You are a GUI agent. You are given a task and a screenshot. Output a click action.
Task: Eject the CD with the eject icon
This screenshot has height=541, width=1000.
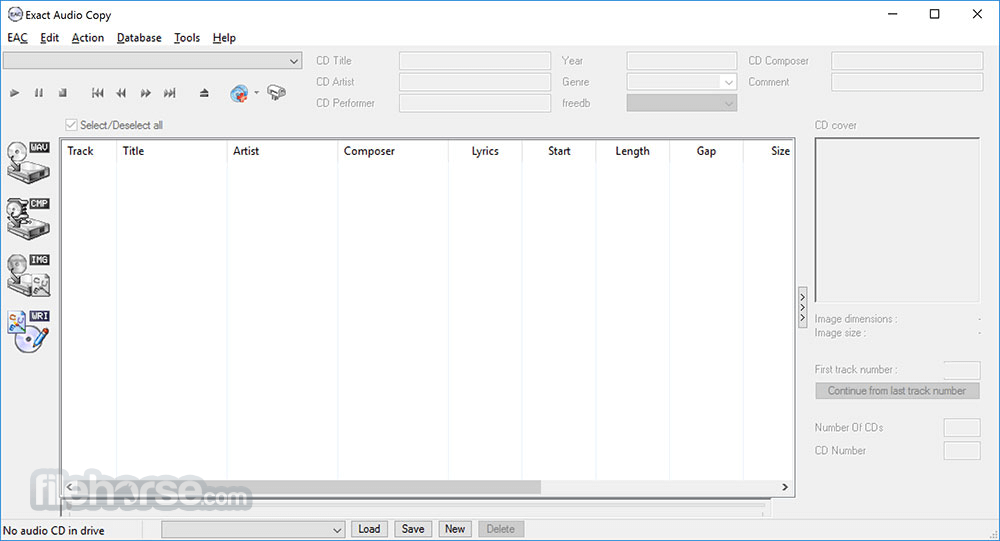(x=204, y=93)
